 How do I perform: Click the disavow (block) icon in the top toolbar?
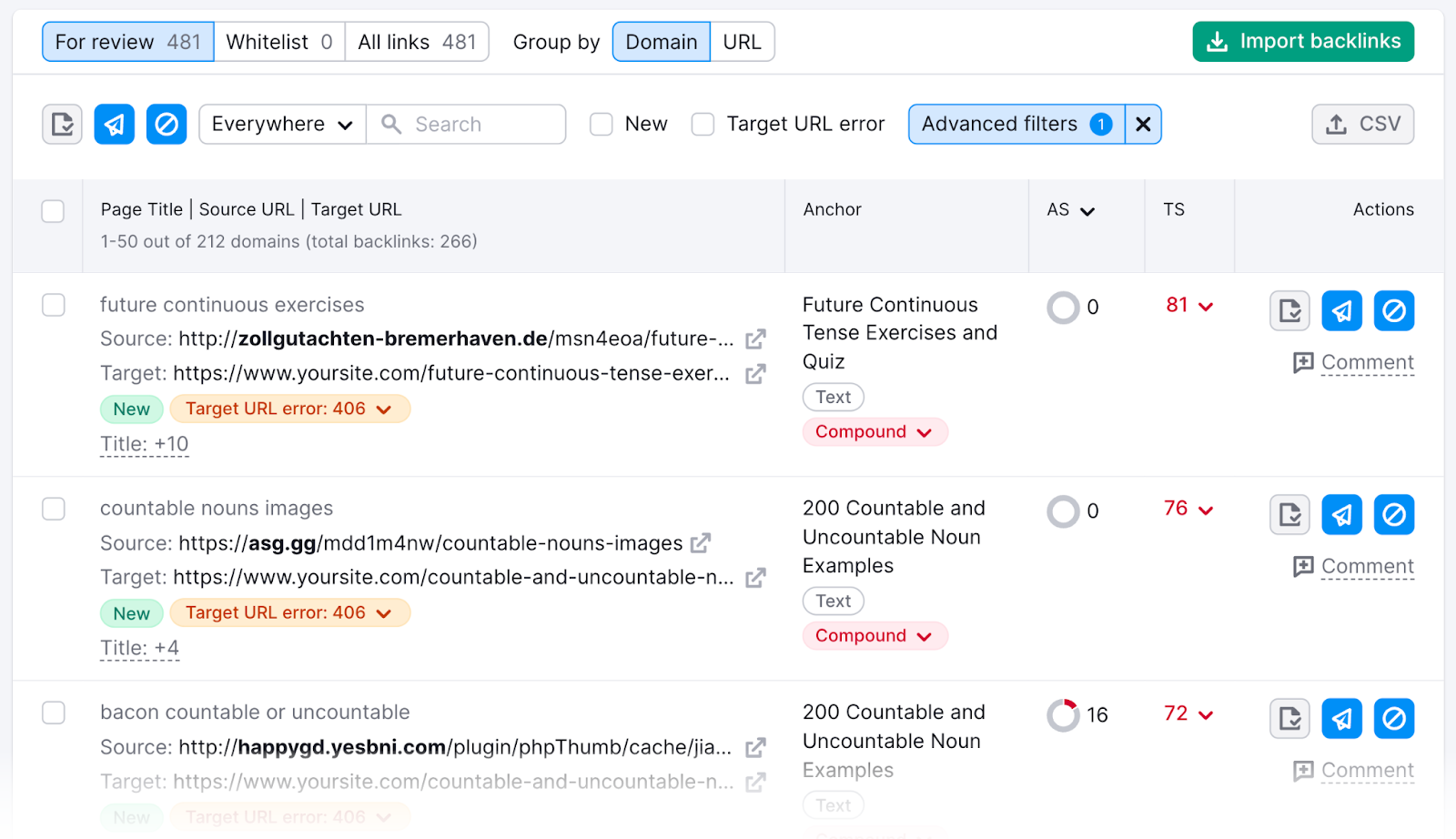click(166, 124)
